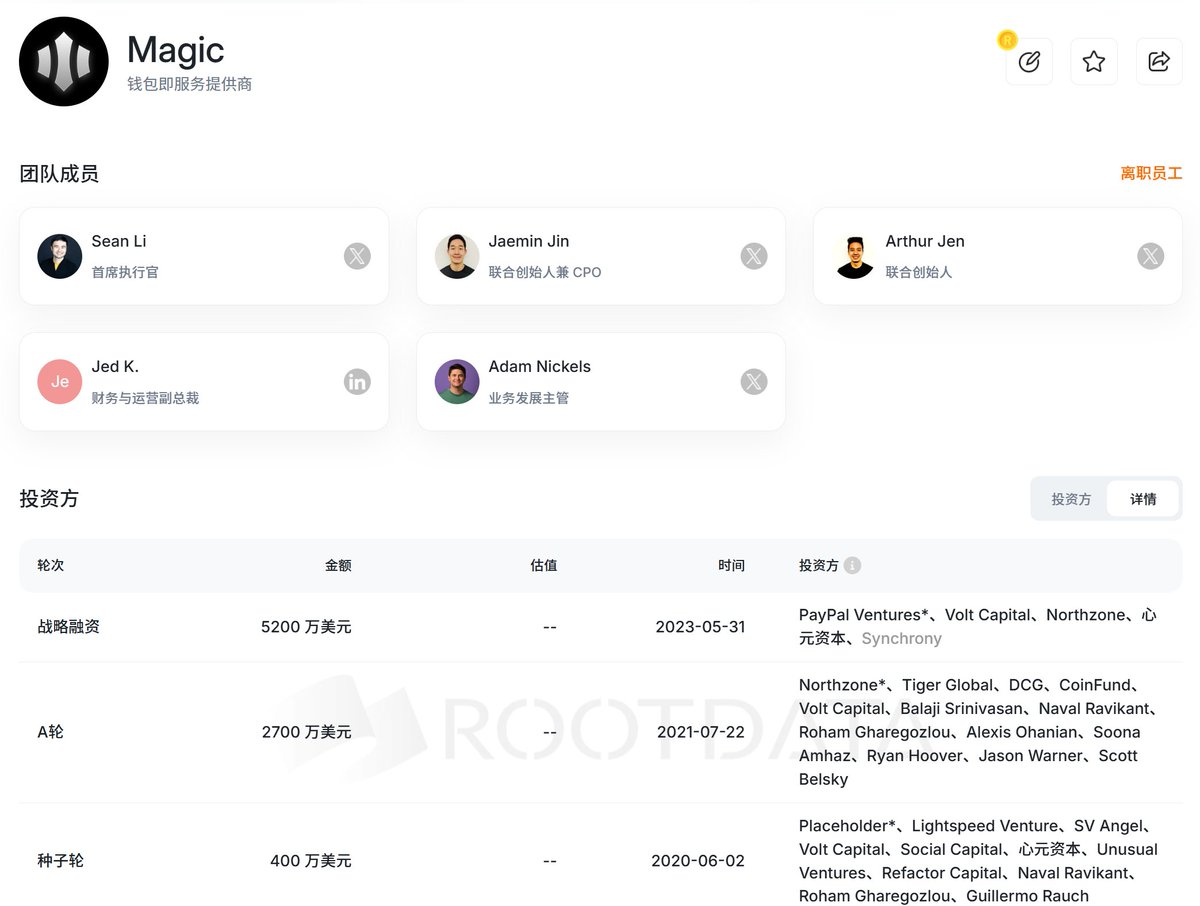
Task: Click the Sean Li name
Action: (119, 241)
